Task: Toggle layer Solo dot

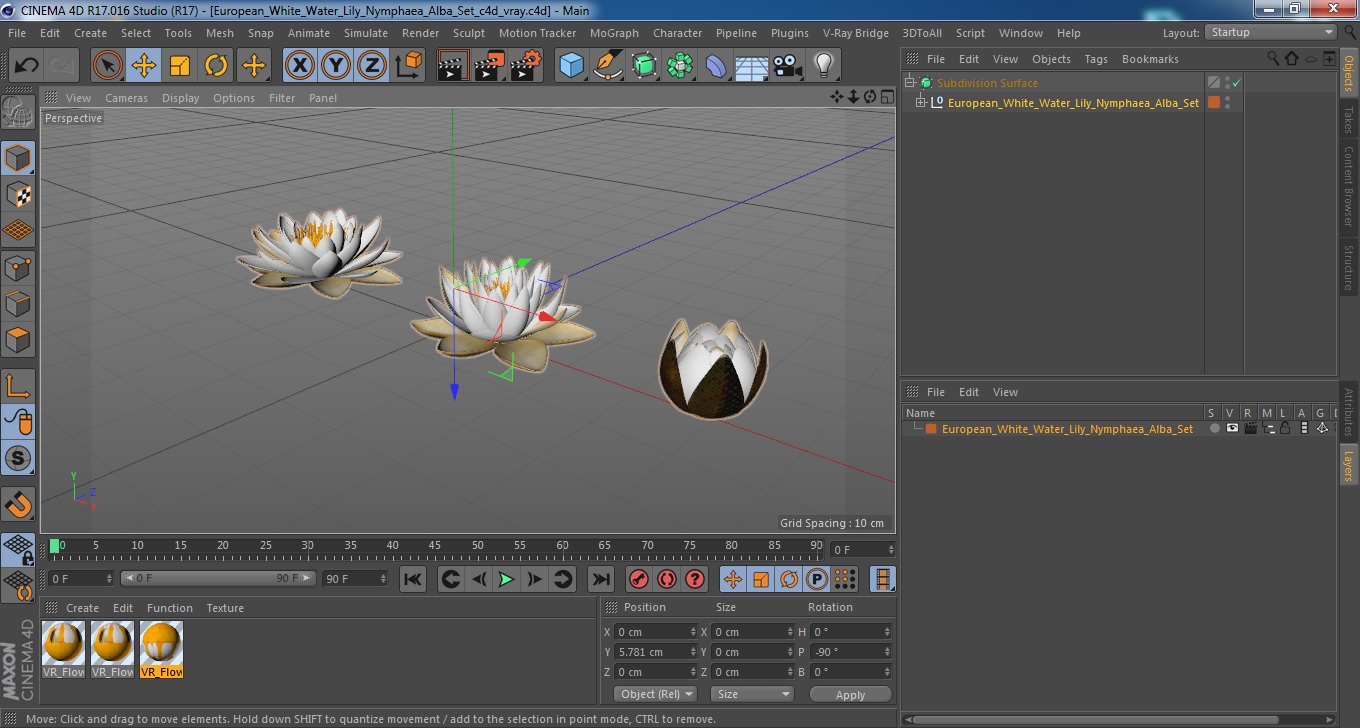Action: point(1214,428)
